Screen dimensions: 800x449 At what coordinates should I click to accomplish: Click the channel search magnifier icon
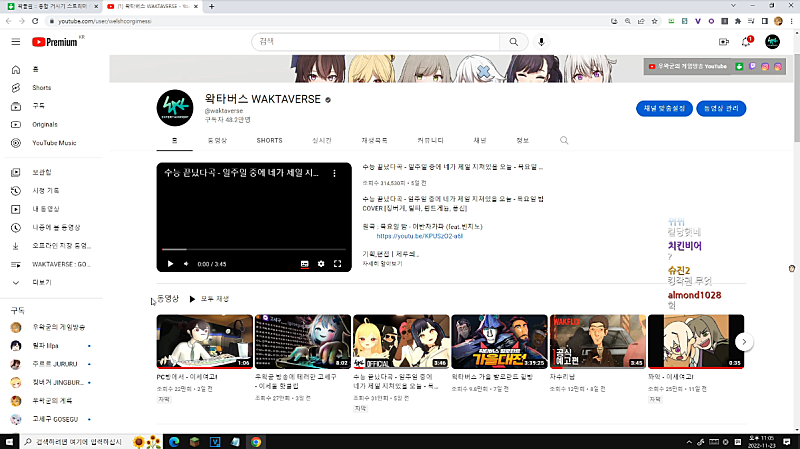[x=564, y=140]
